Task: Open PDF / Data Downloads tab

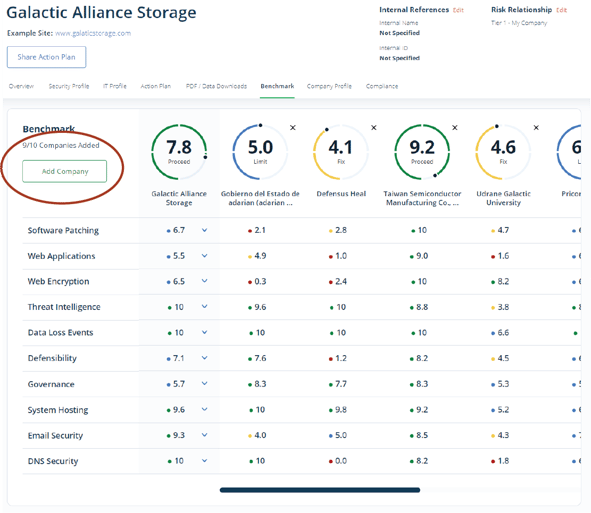Action: (216, 86)
